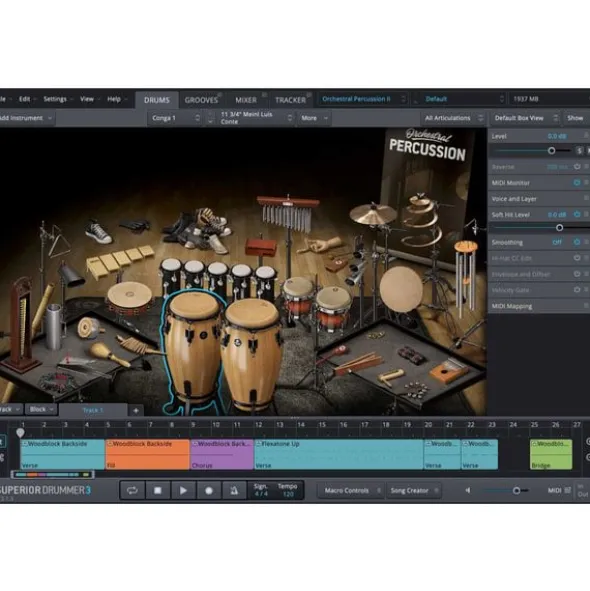This screenshot has width=590, height=591.
Task: Open the 11 3/4" Meinl Luis Conte dropdown
Action: pos(256,118)
